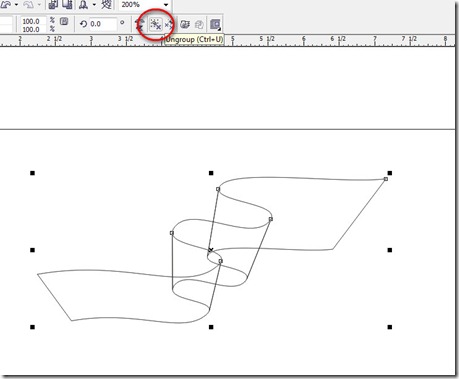Image resolution: width=459 pixels, height=379 pixels.
Task: Click the Application Launcher icon
Action: (83, 4)
